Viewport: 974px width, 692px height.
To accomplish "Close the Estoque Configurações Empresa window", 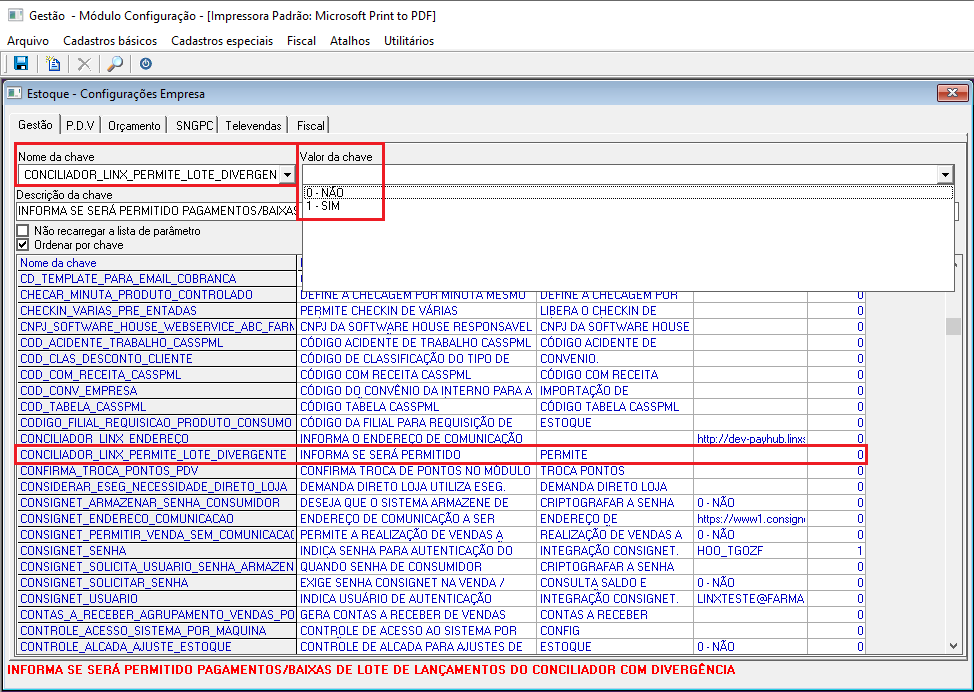I will point(952,94).
